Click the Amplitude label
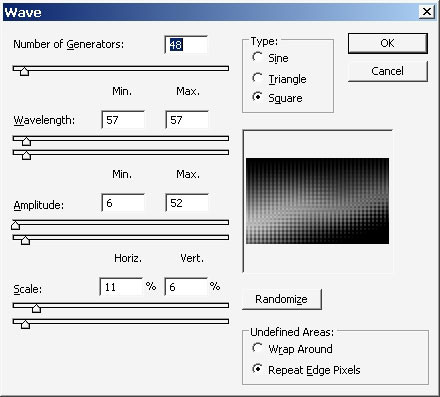The image size is (440, 397). (39, 205)
